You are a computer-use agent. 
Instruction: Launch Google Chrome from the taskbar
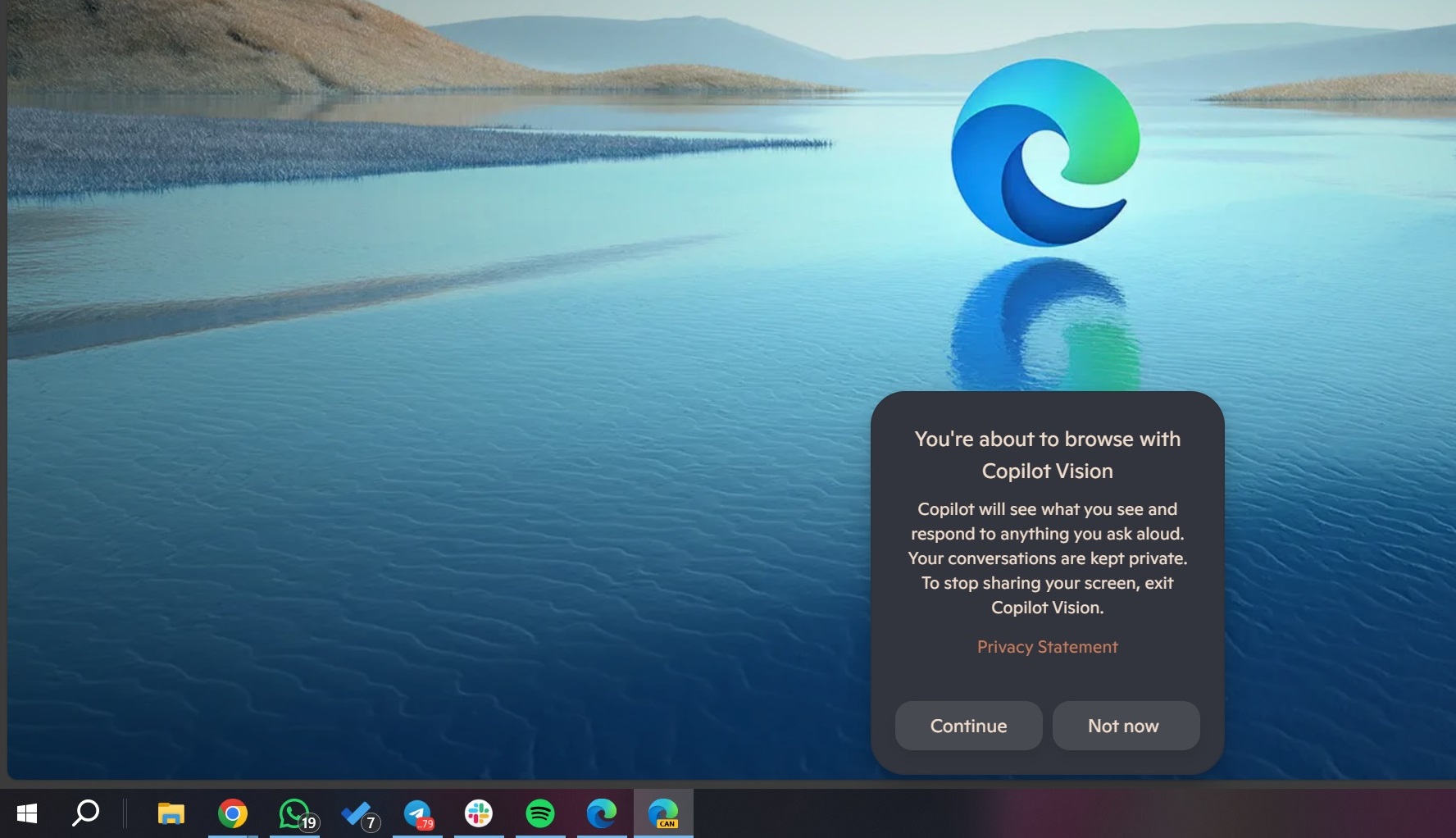click(x=233, y=814)
